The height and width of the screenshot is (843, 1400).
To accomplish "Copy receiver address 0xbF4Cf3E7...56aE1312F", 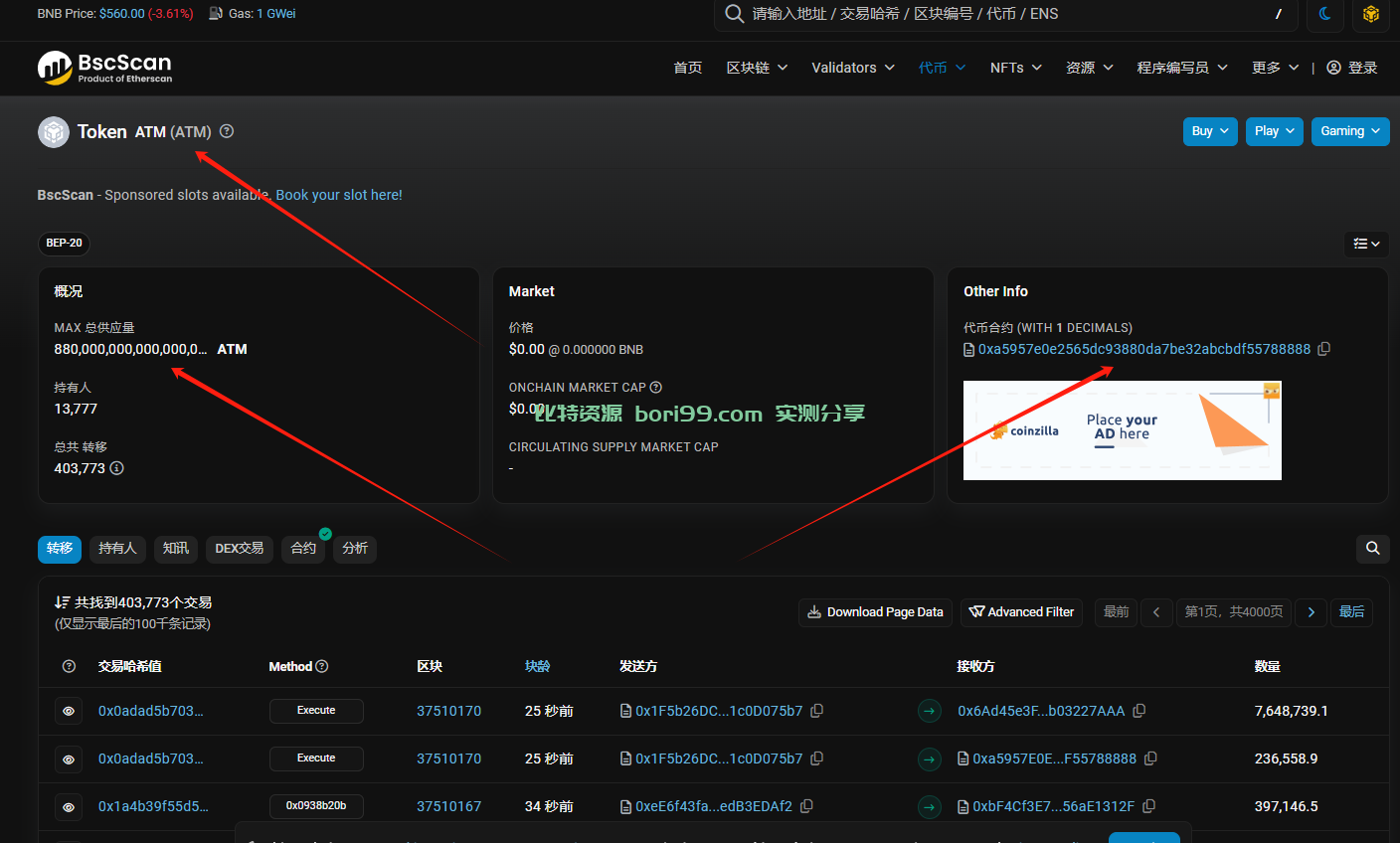I will tap(1148, 806).
